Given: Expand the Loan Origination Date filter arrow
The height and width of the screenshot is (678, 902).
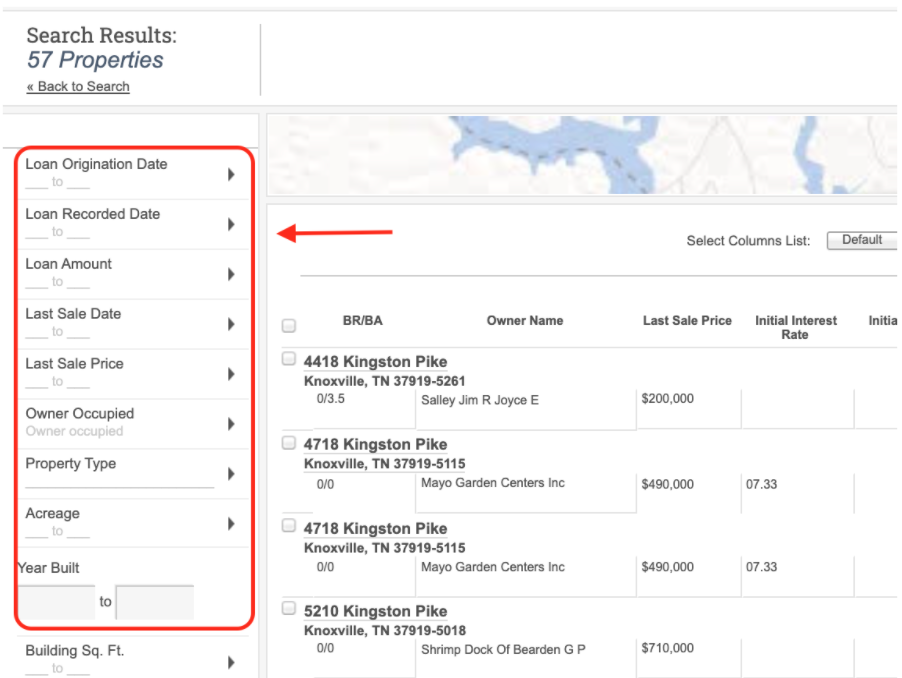Looking at the screenshot, I should tap(231, 174).
